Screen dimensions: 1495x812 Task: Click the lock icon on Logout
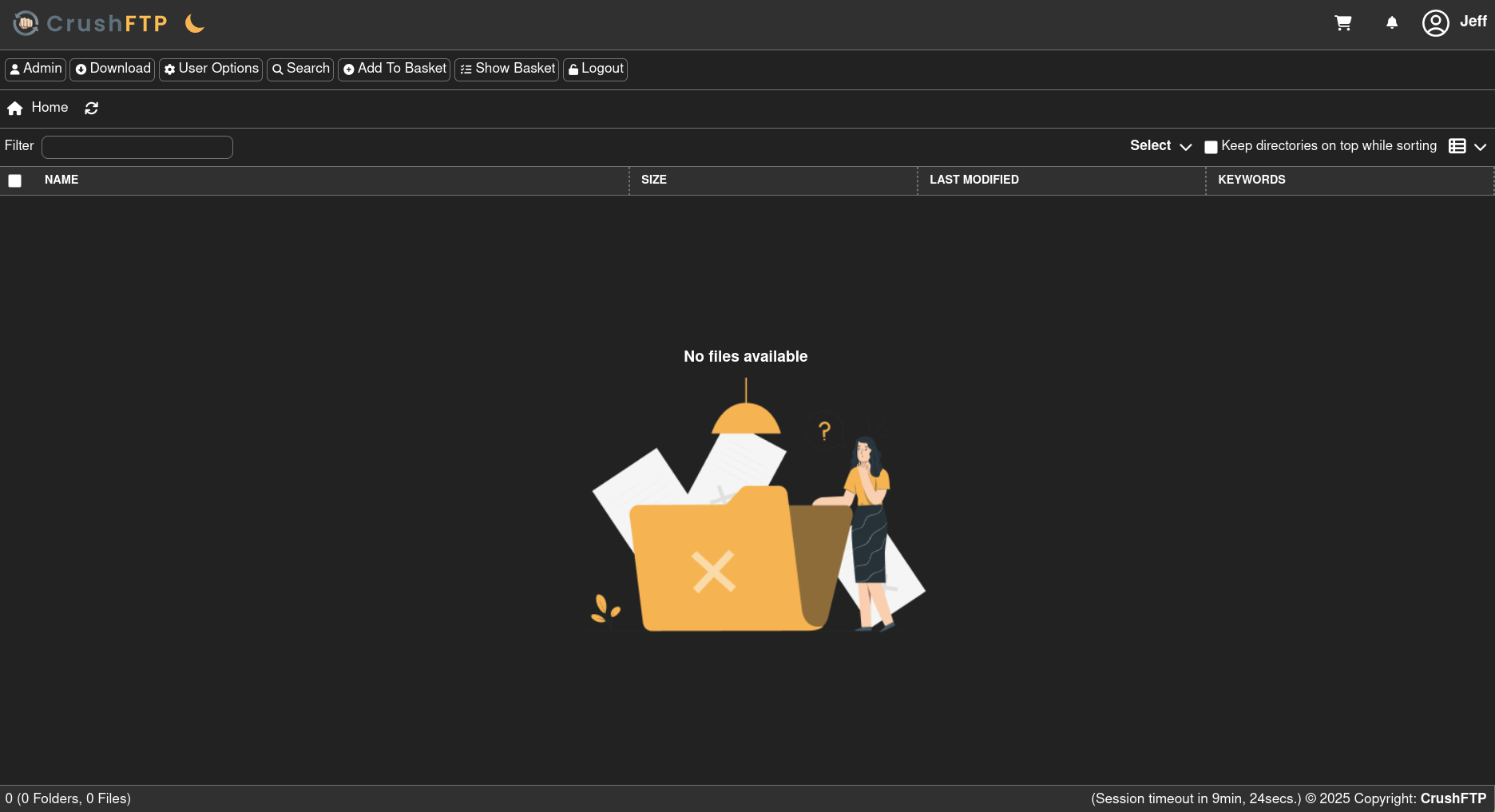pos(573,69)
